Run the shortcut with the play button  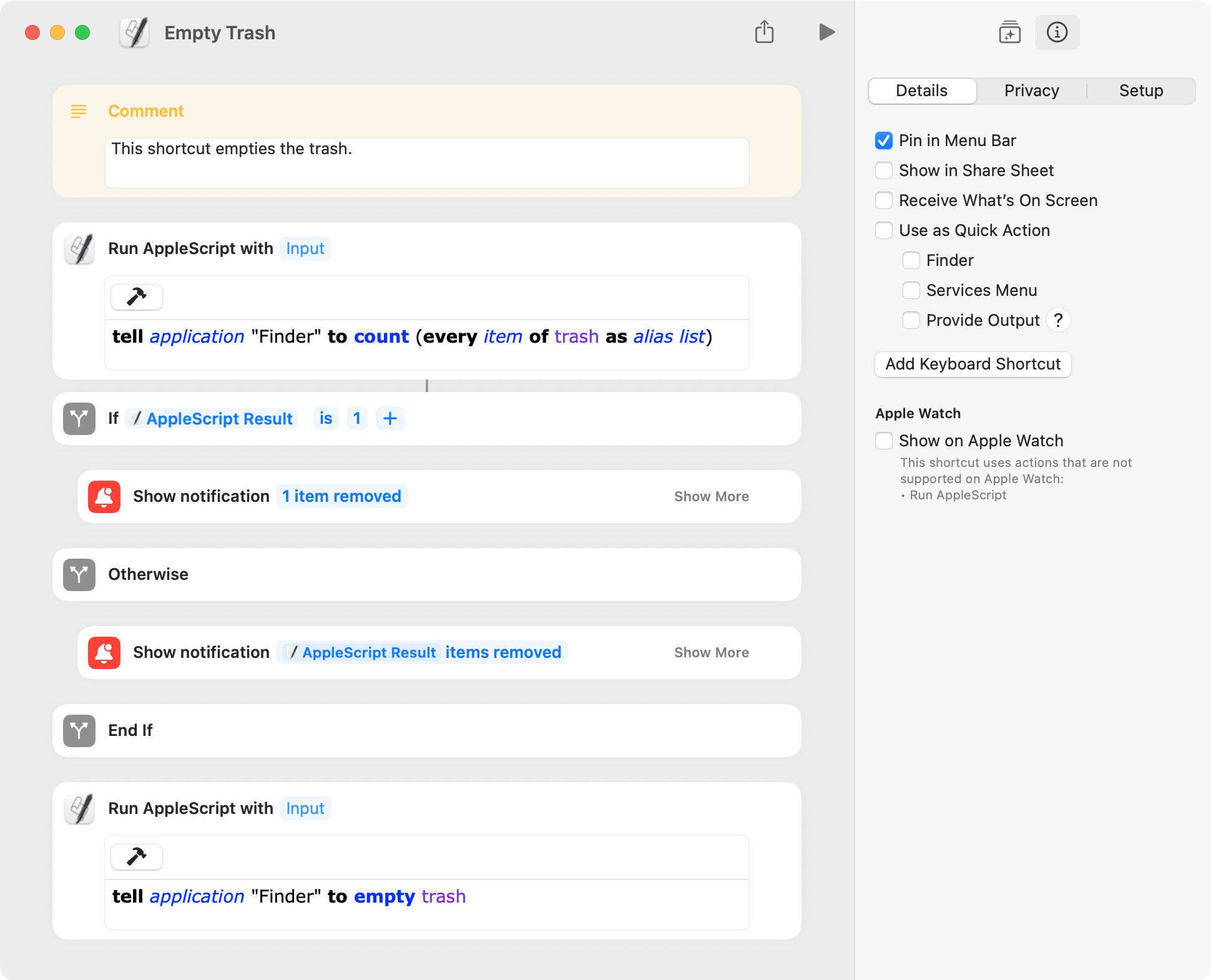pyautogui.click(x=826, y=32)
